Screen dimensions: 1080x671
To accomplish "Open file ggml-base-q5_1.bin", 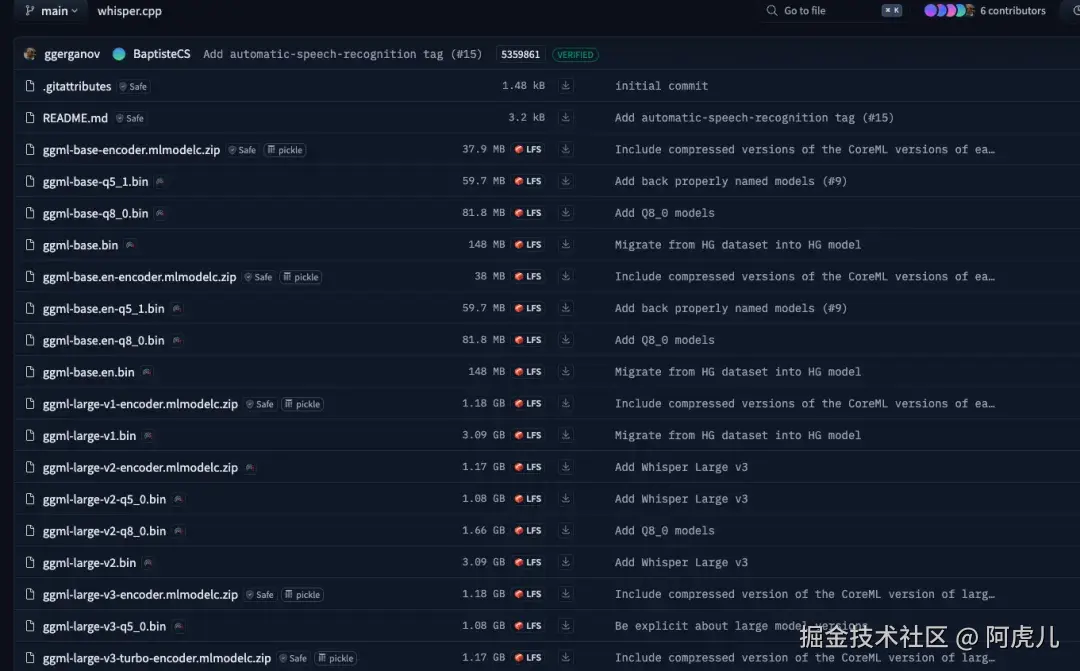I will point(95,181).
